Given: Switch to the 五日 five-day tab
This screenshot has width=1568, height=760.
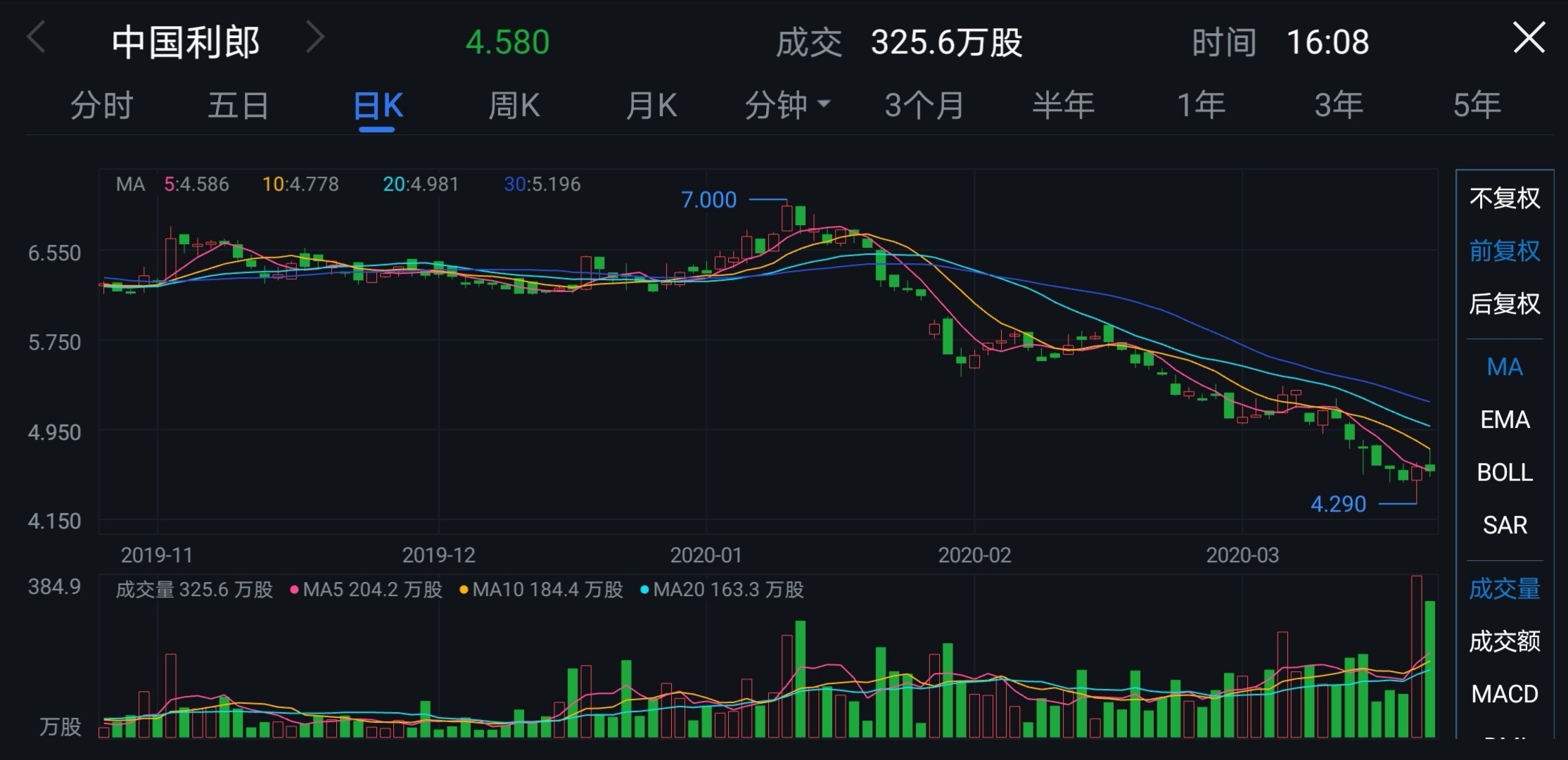Looking at the screenshot, I should pyautogui.click(x=238, y=106).
